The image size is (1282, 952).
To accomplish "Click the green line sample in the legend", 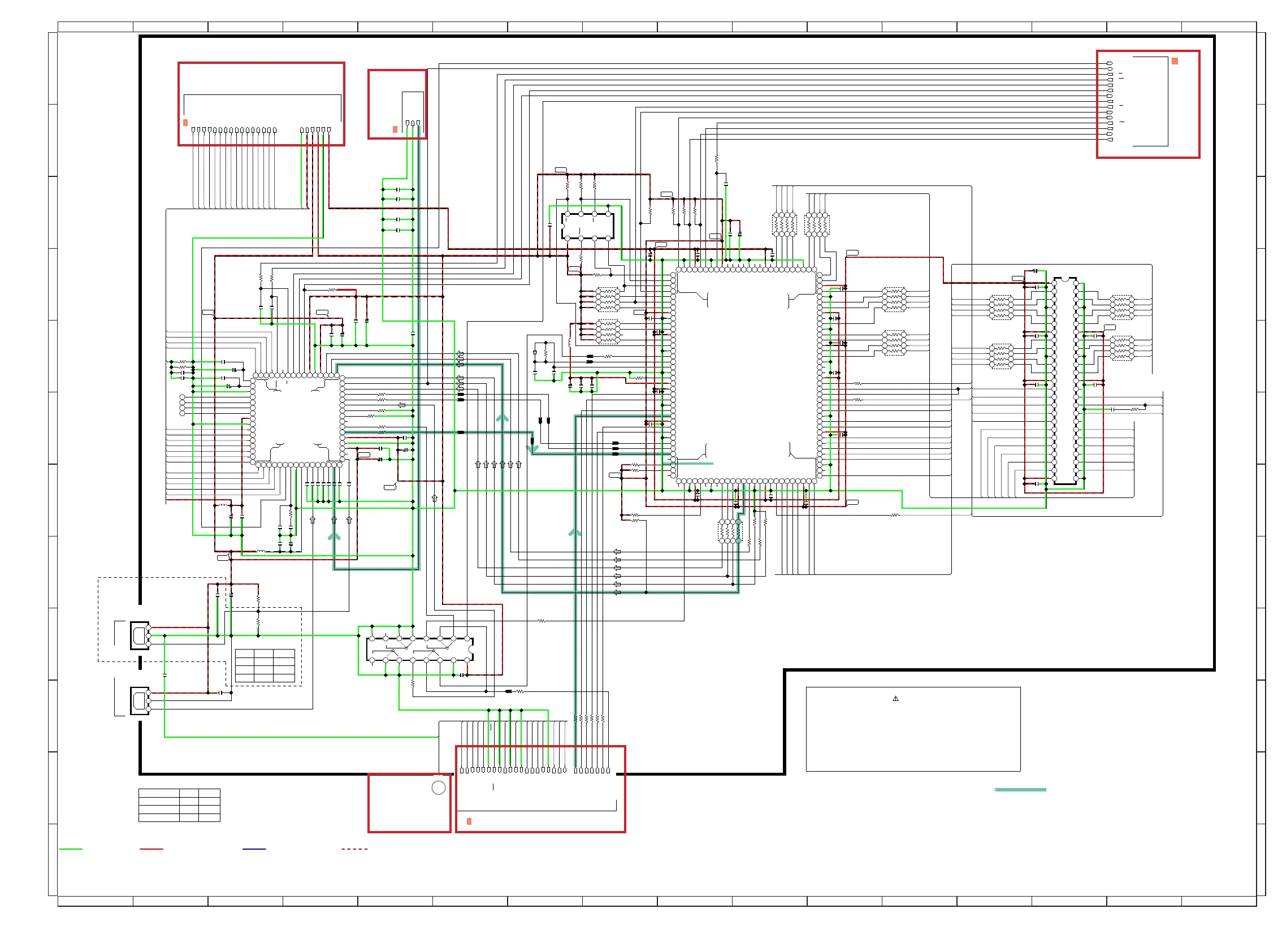I will click(71, 849).
